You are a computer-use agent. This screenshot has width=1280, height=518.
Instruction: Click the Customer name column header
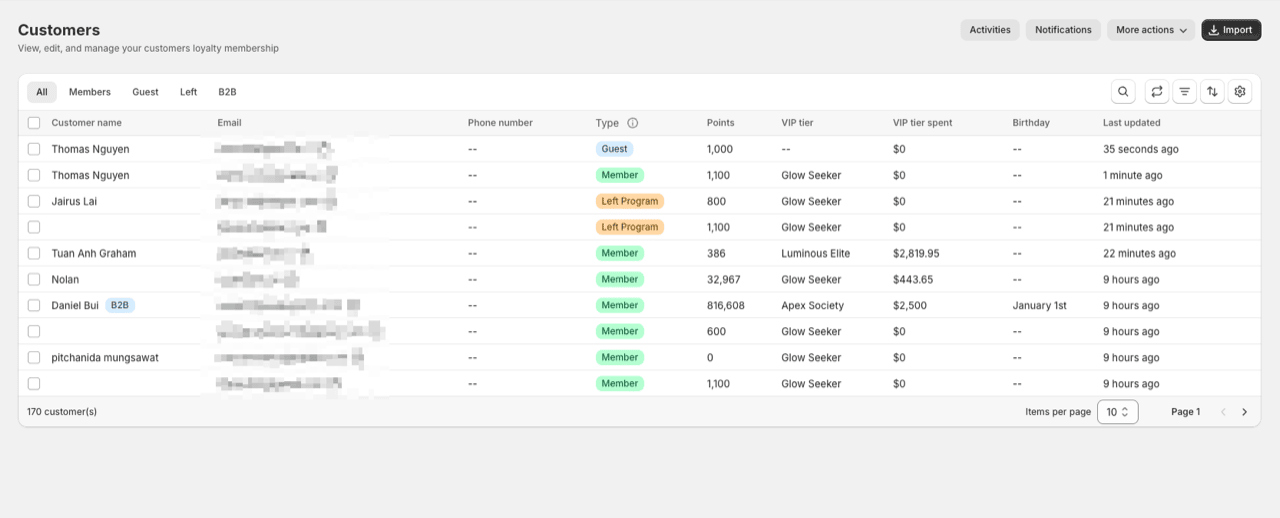(x=87, y=123)
